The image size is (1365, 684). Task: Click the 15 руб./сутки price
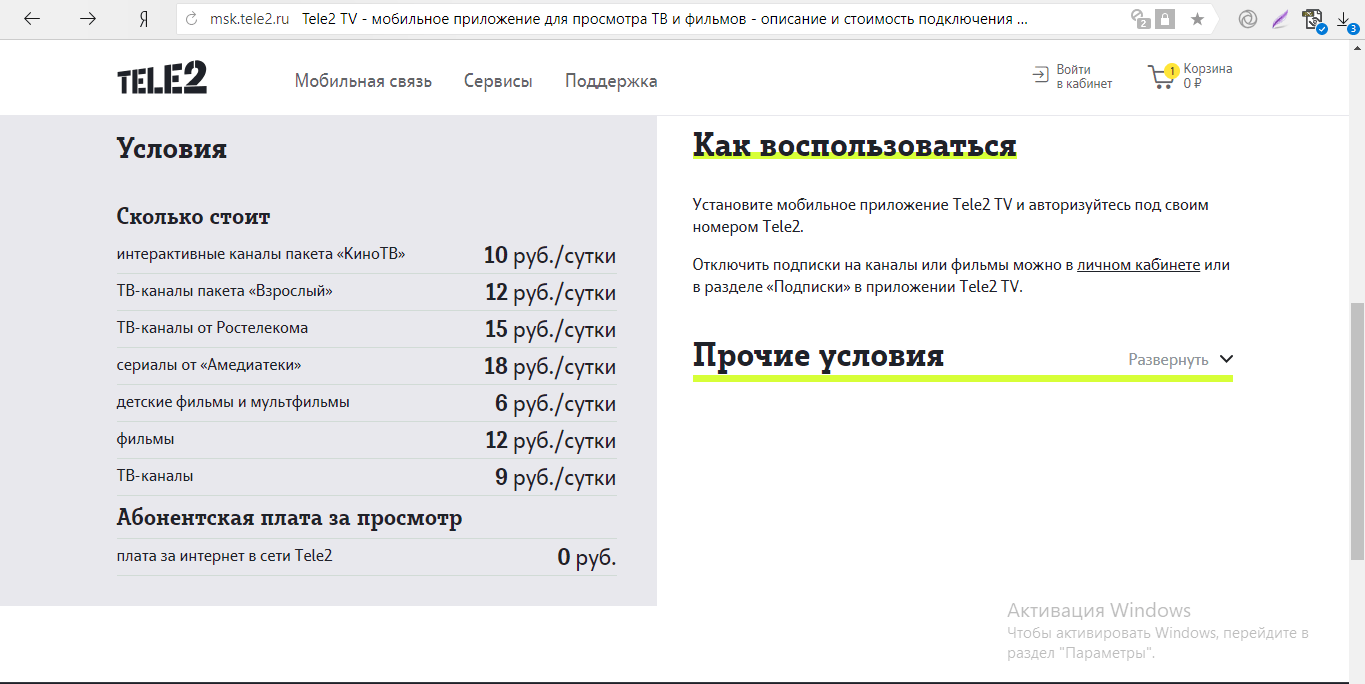(x=550, y=330)
